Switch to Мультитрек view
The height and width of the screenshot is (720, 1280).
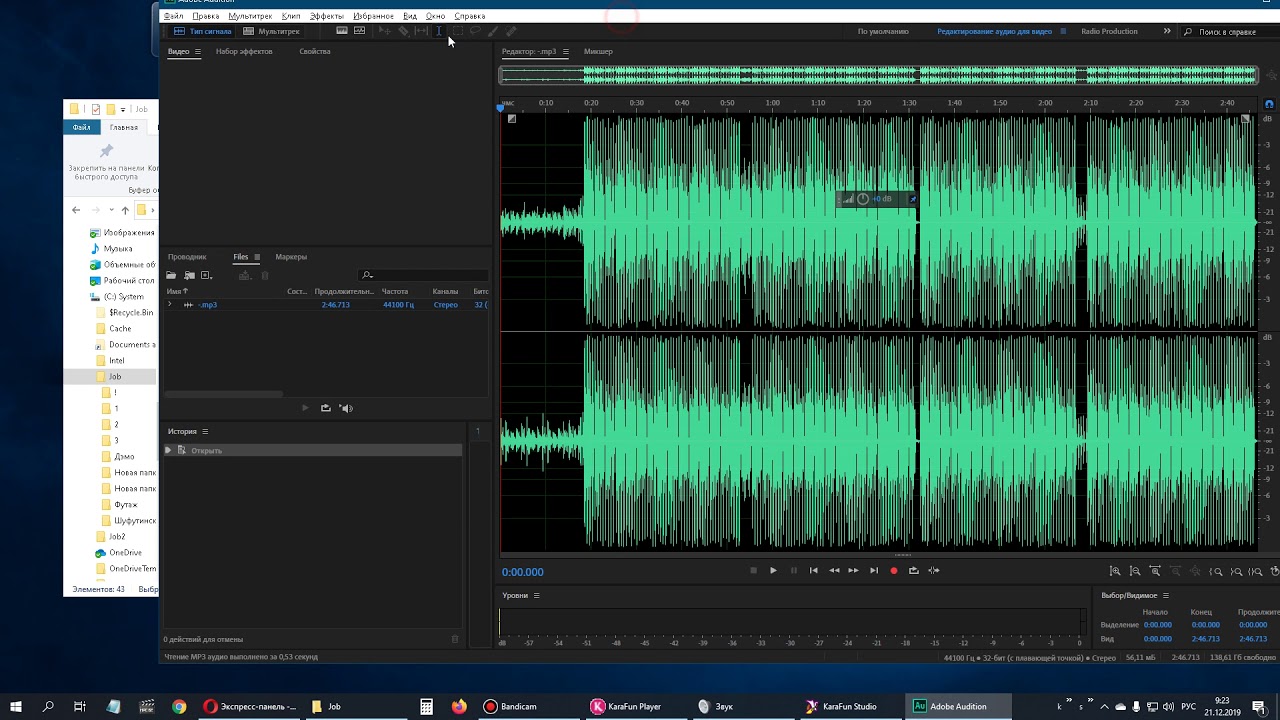coord(272,31)
